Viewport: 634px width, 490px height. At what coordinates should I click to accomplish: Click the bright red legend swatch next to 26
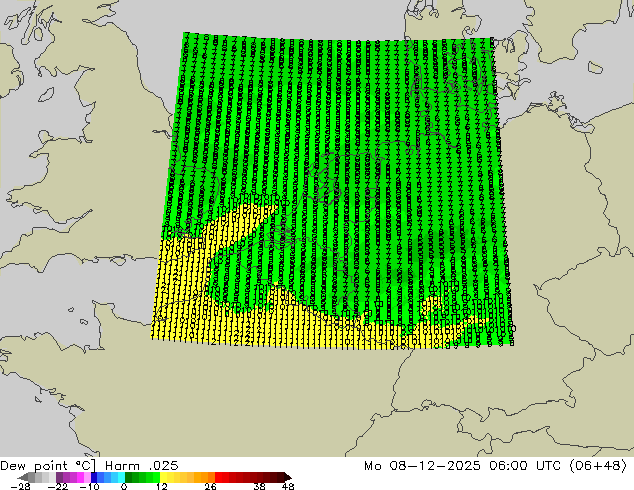coord(218,477)
